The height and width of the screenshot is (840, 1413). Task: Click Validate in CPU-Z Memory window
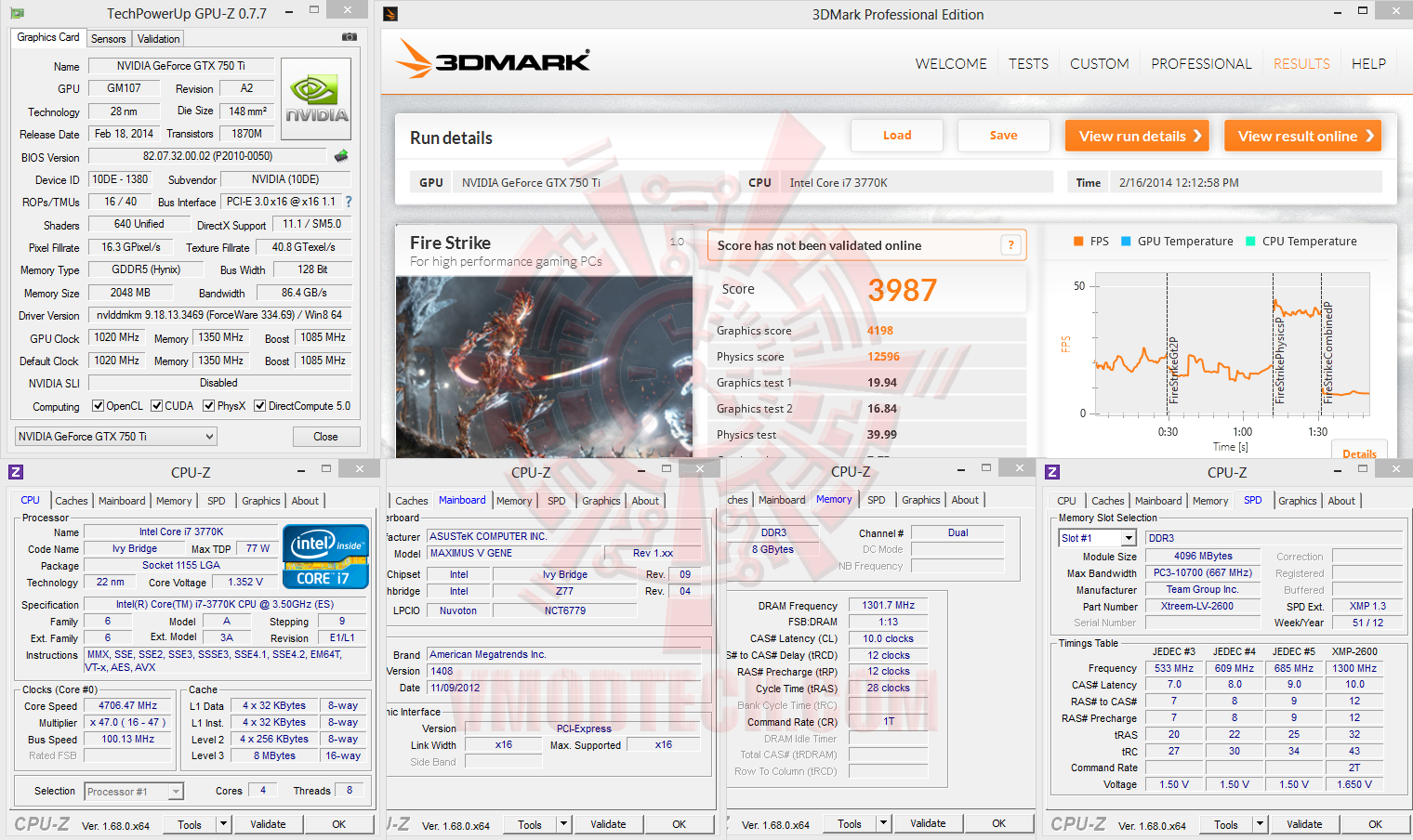[928, 823]
